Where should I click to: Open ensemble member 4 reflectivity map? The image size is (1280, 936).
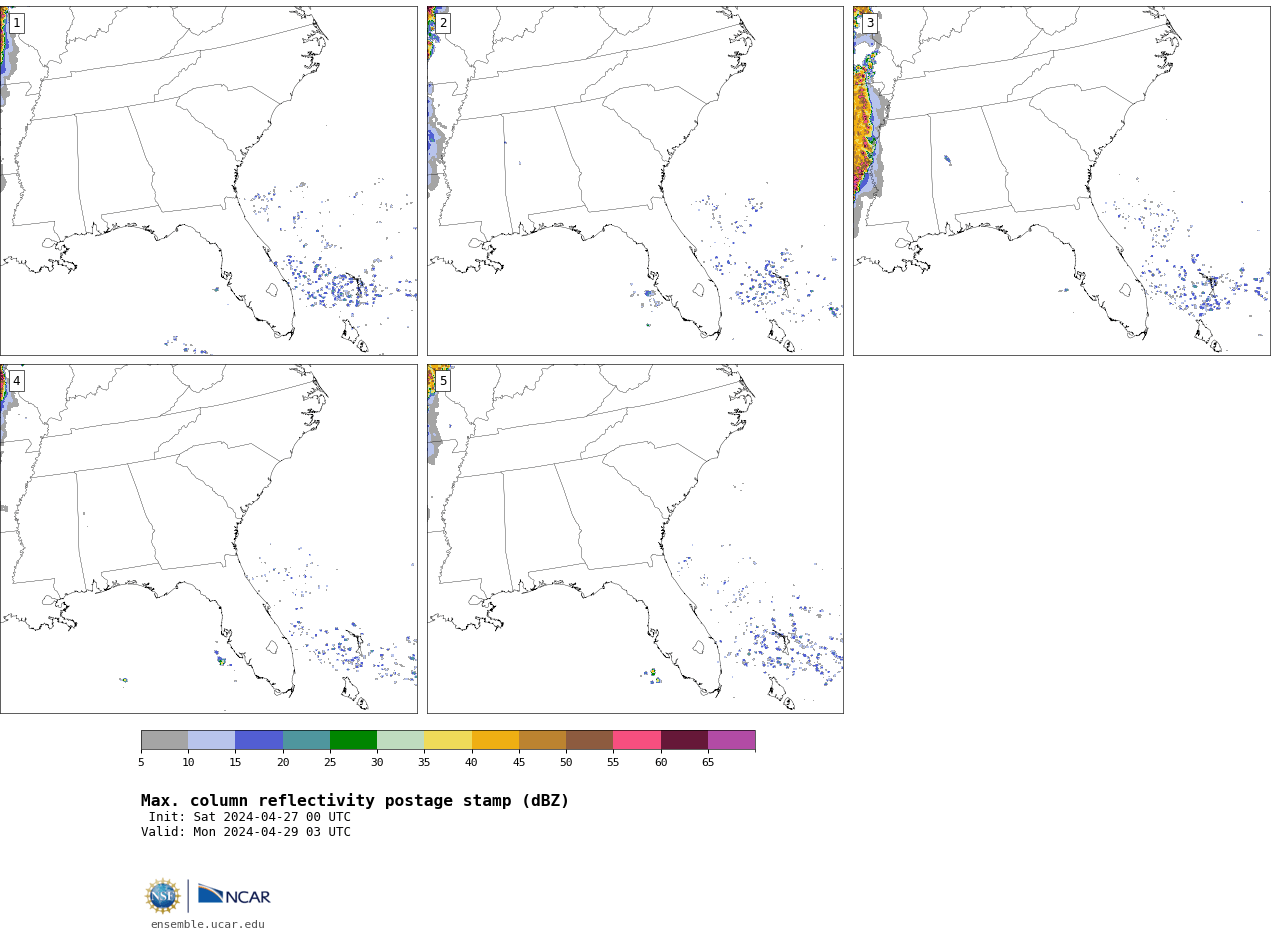(208, 539)
